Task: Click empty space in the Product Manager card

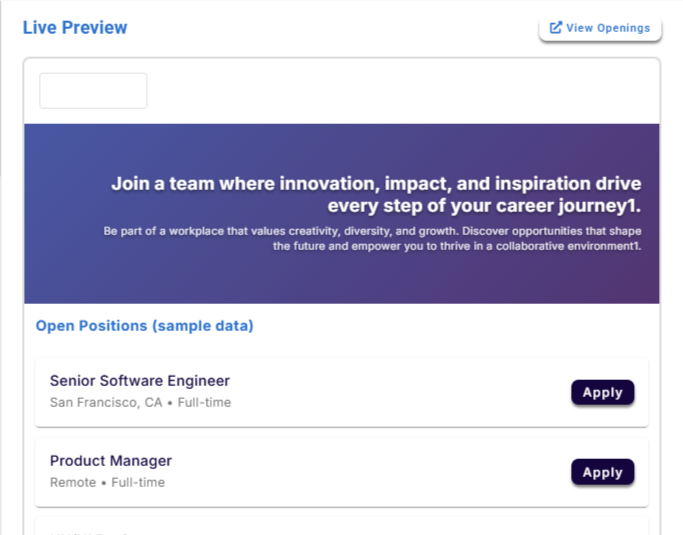Action: click(400, 473)
